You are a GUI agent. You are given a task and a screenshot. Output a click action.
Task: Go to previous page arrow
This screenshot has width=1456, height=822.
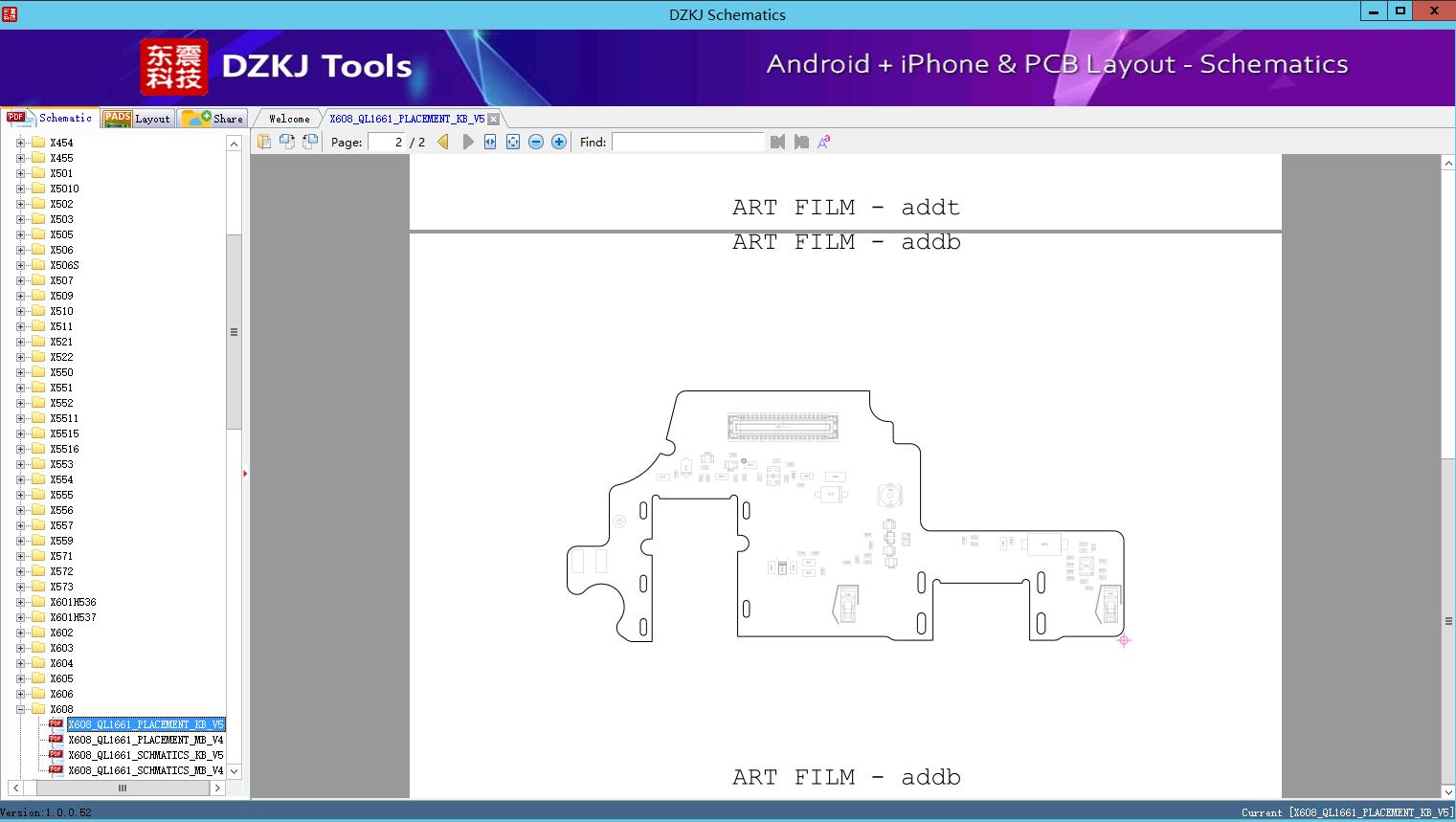(441, 141)
